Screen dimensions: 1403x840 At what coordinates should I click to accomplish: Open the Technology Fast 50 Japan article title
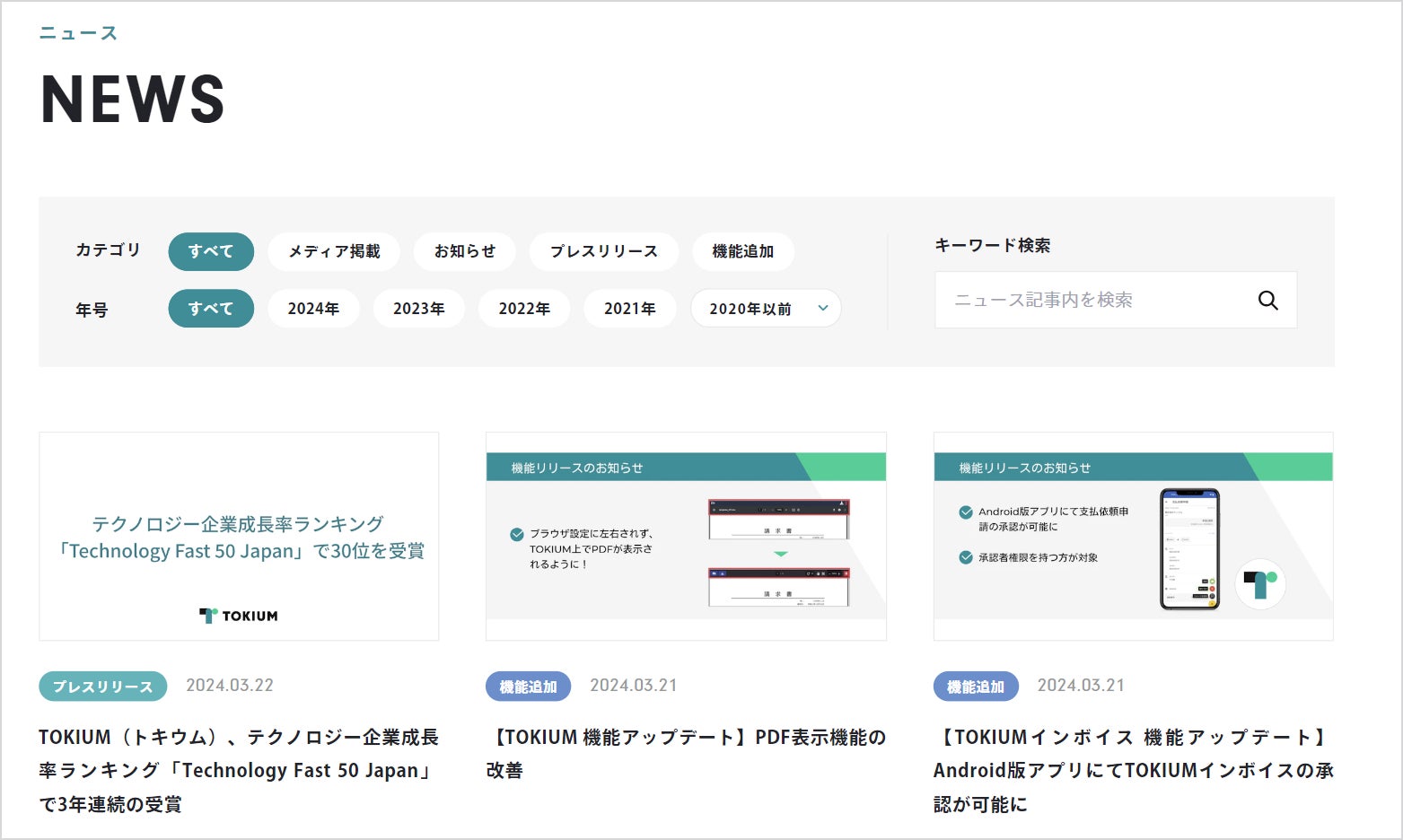click(x=239, y=771)
